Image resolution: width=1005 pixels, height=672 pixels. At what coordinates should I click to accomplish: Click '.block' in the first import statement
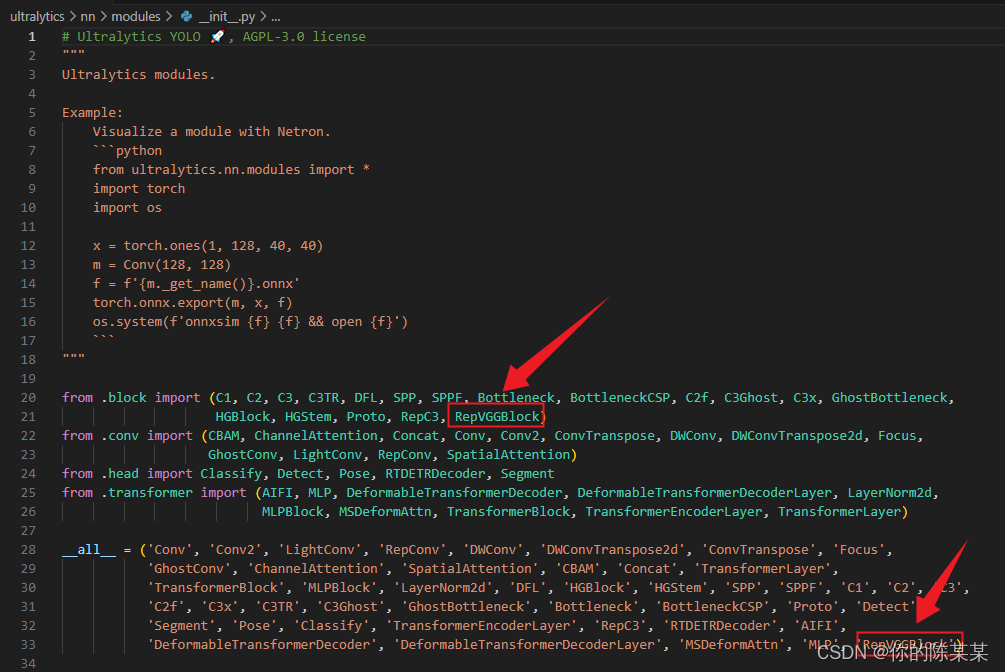pyautogui.click(x=124, y=398)
